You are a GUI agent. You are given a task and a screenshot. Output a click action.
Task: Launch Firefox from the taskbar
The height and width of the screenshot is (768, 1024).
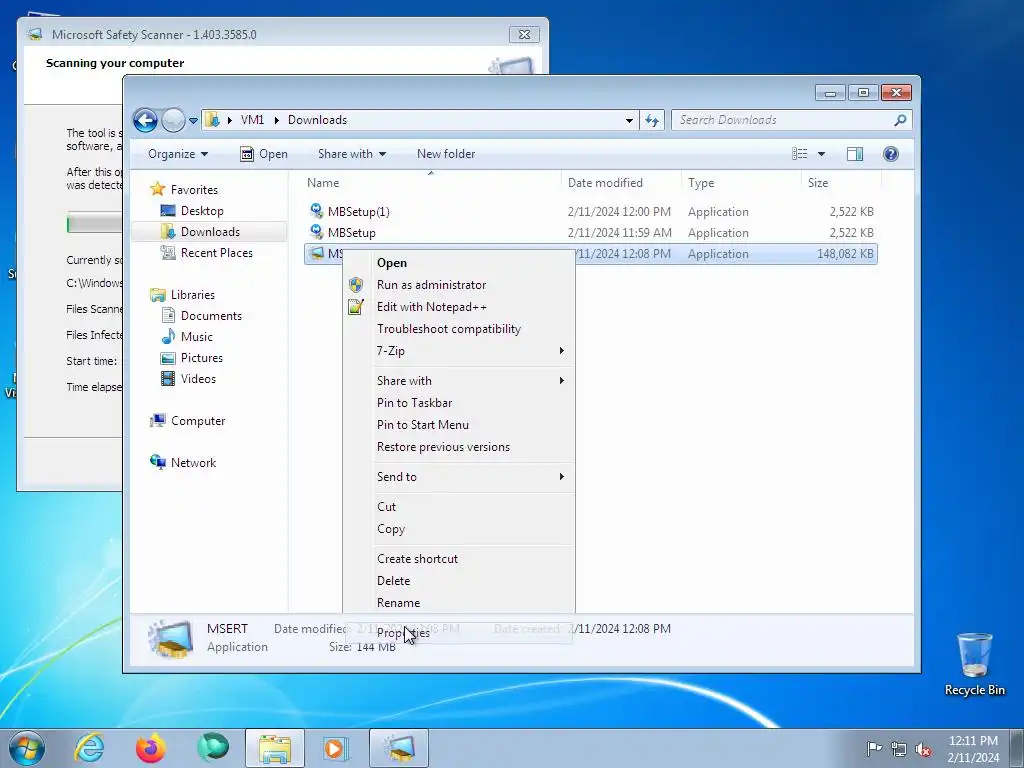tap(151, 748)
